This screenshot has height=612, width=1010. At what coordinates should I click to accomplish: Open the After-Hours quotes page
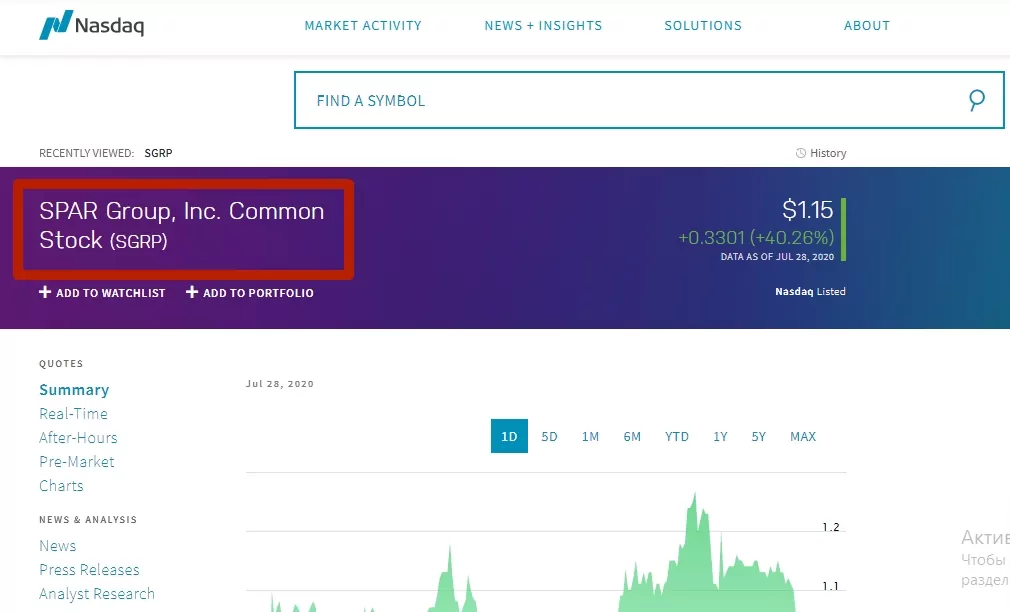78,437
